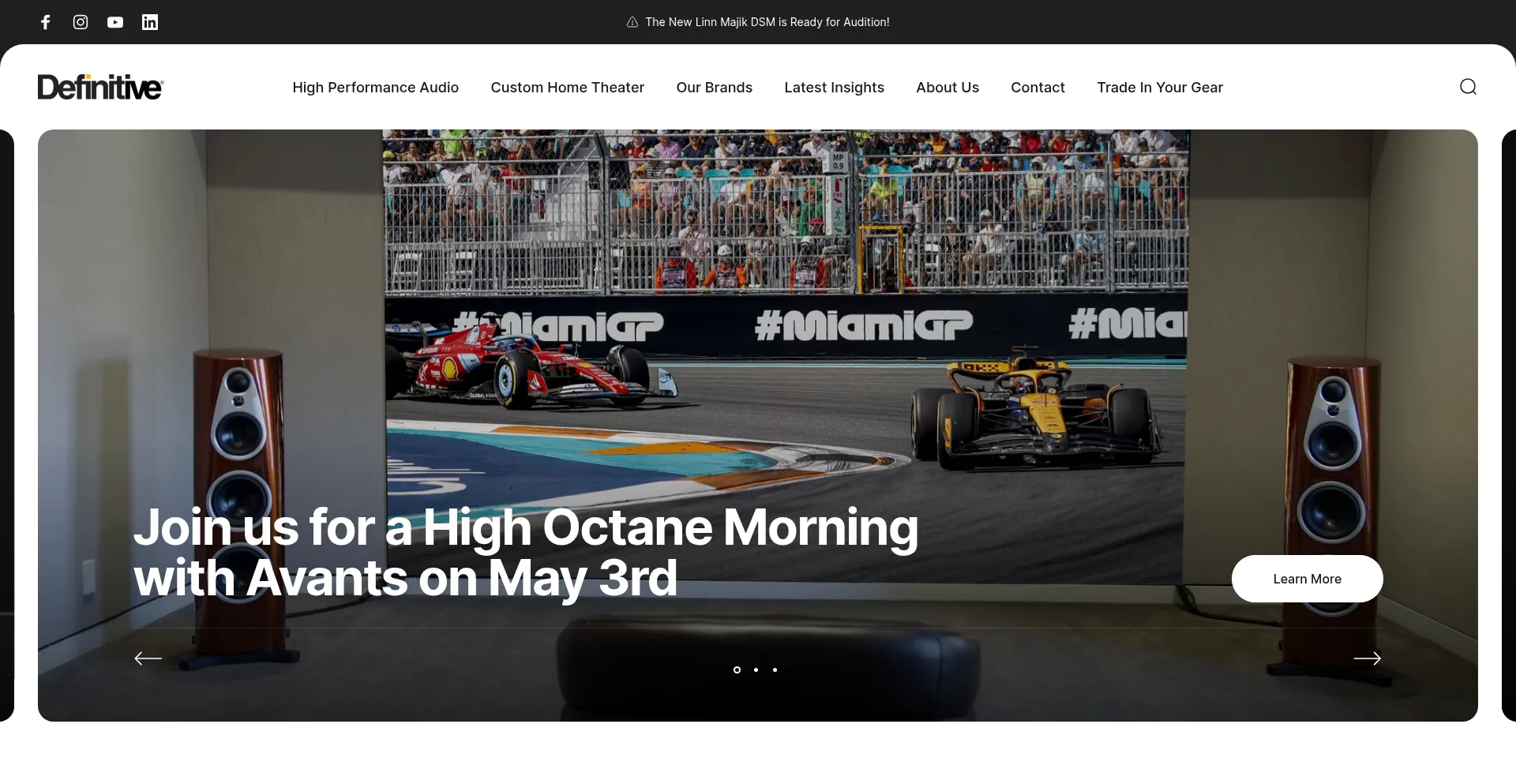Click the High Octane Morning headline
The height and width of the screenshot is (784, 1516).
(525, 552)
